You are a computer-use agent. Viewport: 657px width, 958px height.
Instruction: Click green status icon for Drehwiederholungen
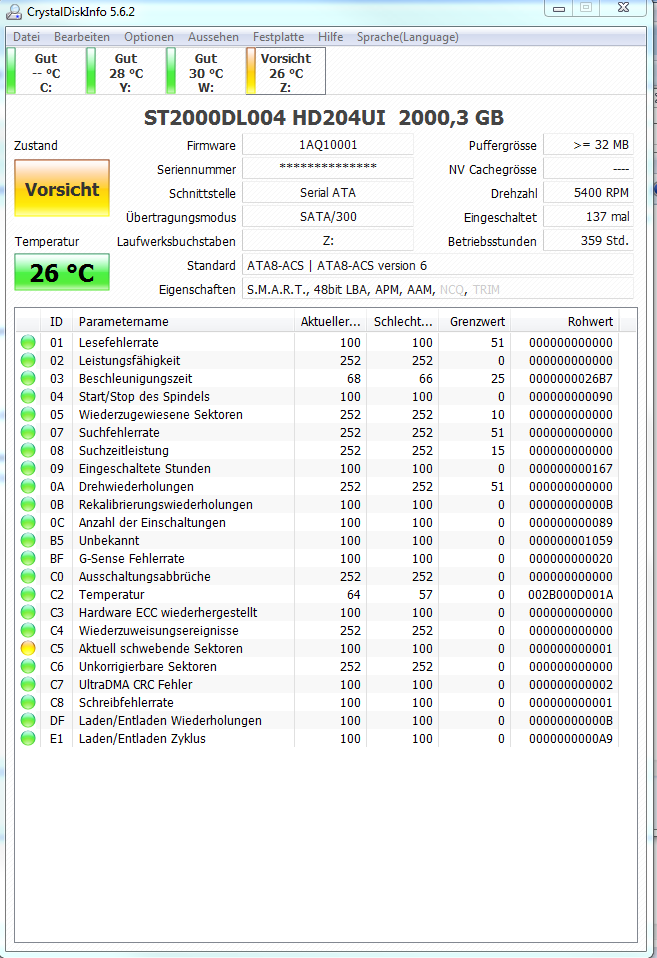[28, 486]
